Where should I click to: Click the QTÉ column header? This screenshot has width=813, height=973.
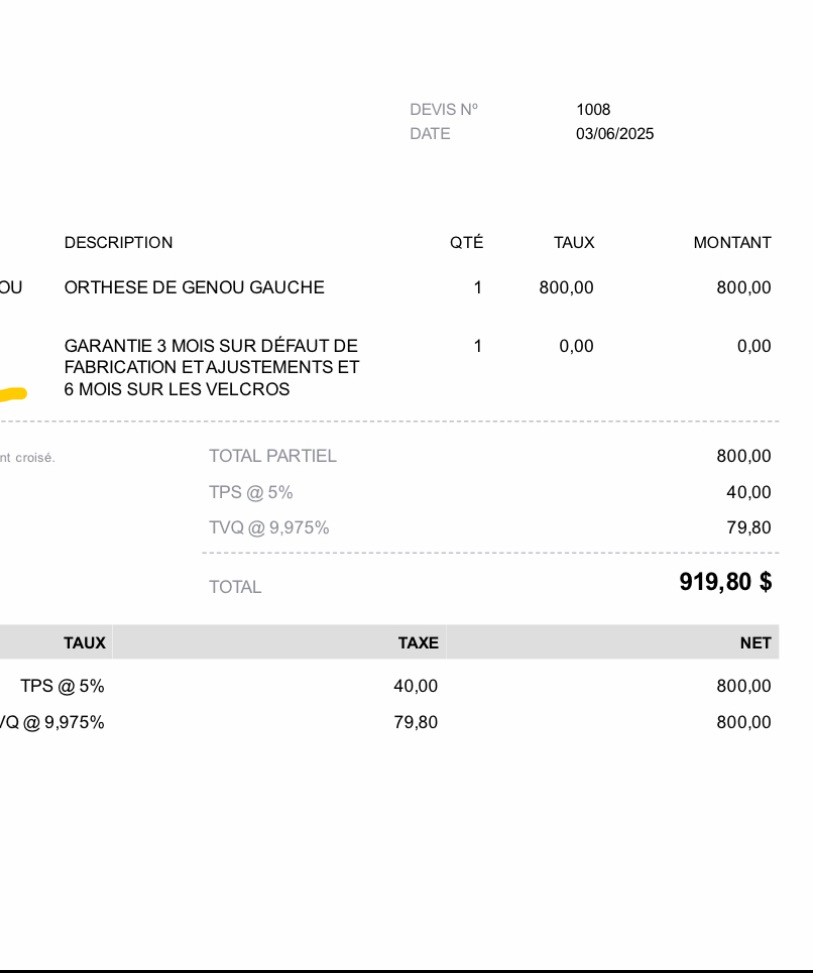[466, 243]
